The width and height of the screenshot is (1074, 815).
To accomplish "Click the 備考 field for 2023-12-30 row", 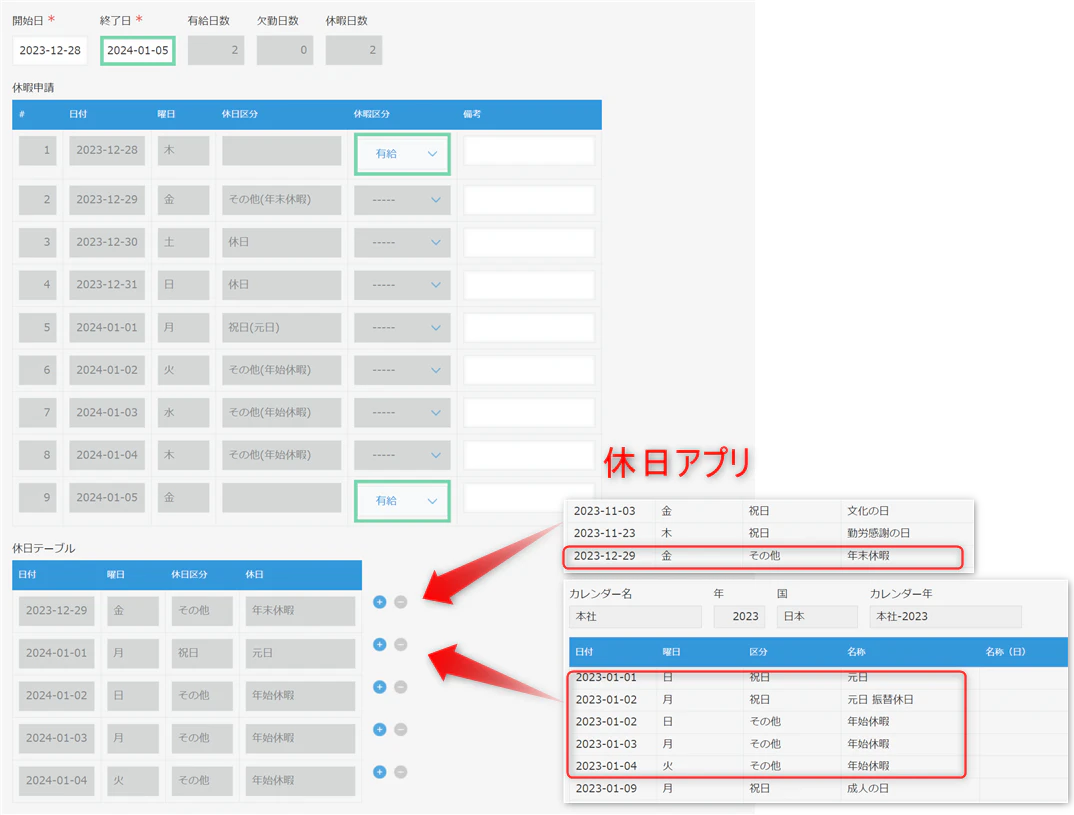I will 529,242.
